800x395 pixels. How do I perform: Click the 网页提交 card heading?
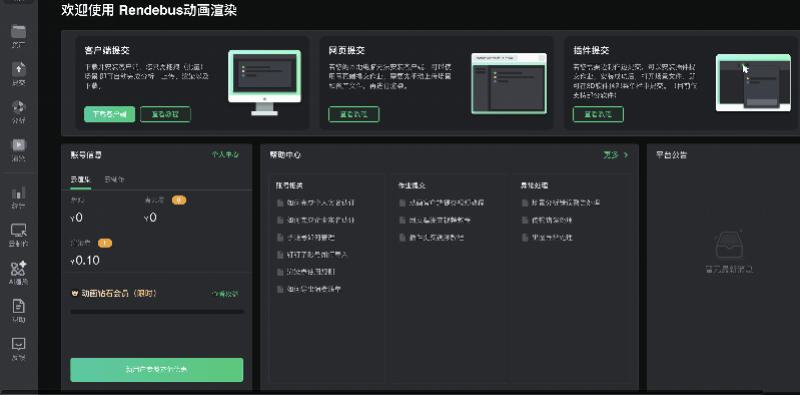(x=346, y=51)
